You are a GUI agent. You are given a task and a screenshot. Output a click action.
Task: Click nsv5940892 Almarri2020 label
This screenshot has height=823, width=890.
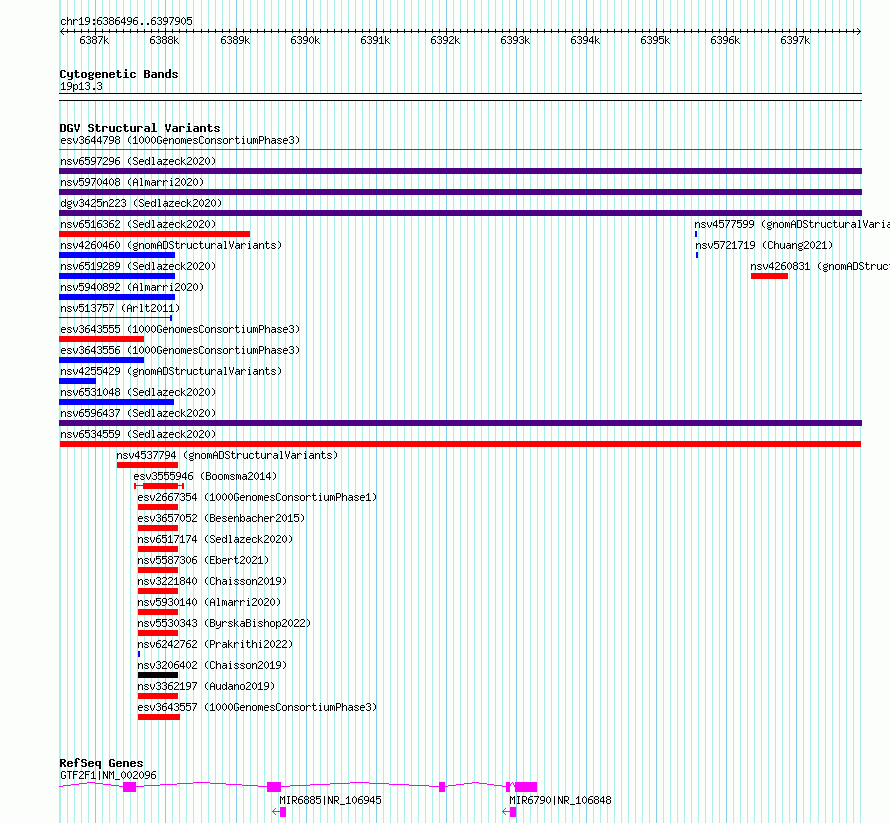tap(132, 287)
